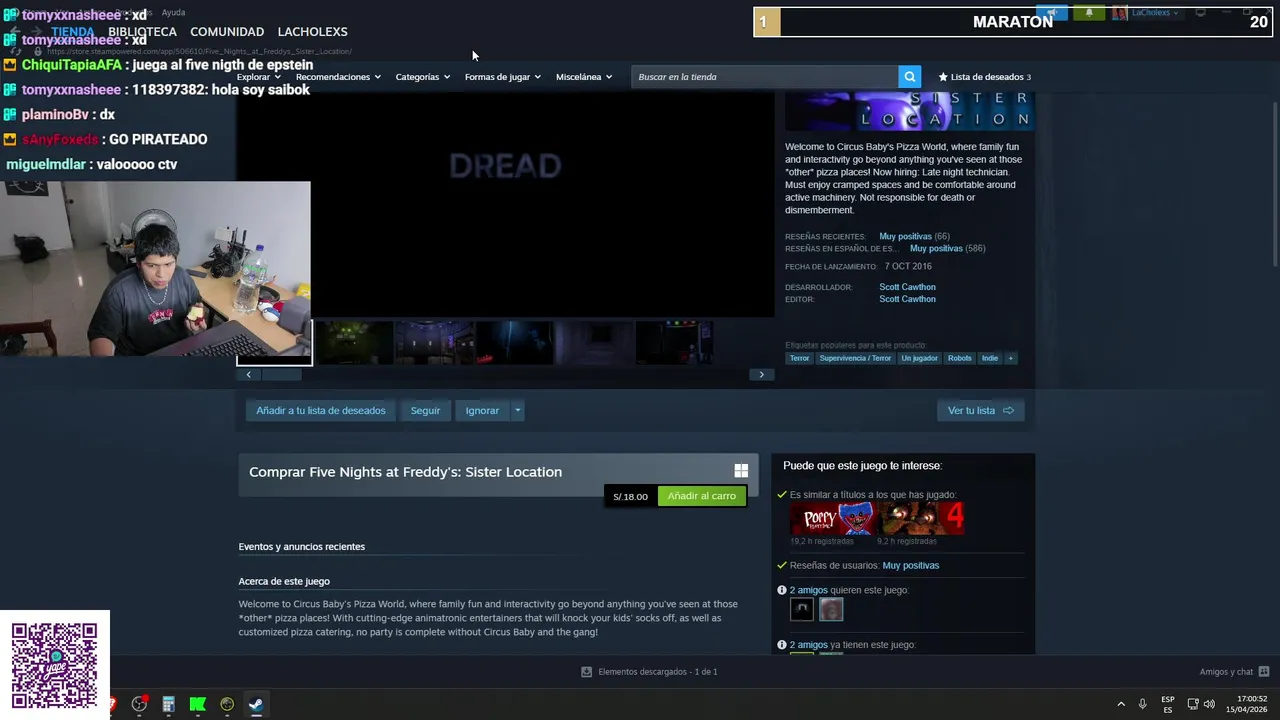
Task: Open the Poppy Playtime similar game thumbnail
Action: (833, 519)
